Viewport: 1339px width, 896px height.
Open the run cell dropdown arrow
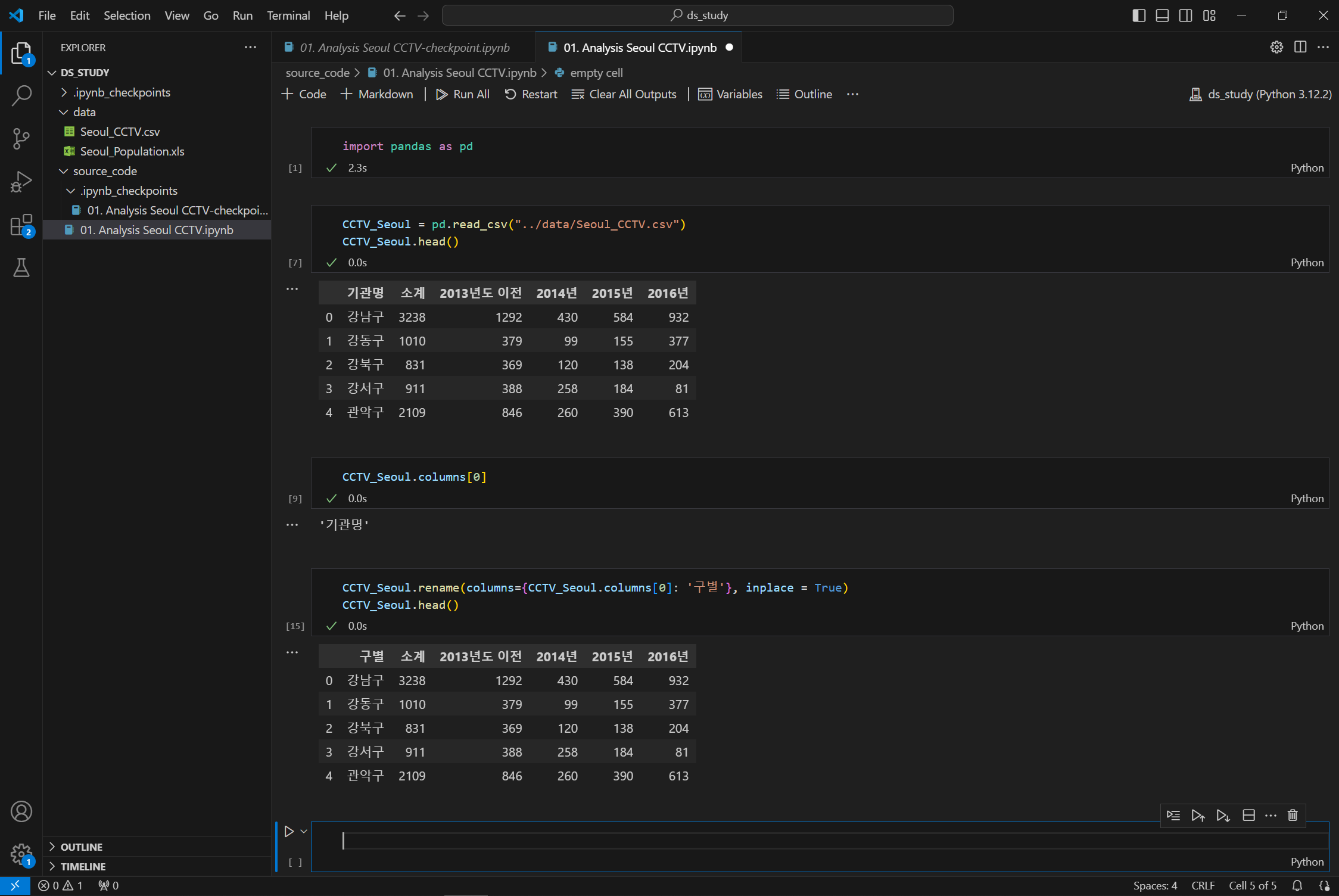coord(304,831)
